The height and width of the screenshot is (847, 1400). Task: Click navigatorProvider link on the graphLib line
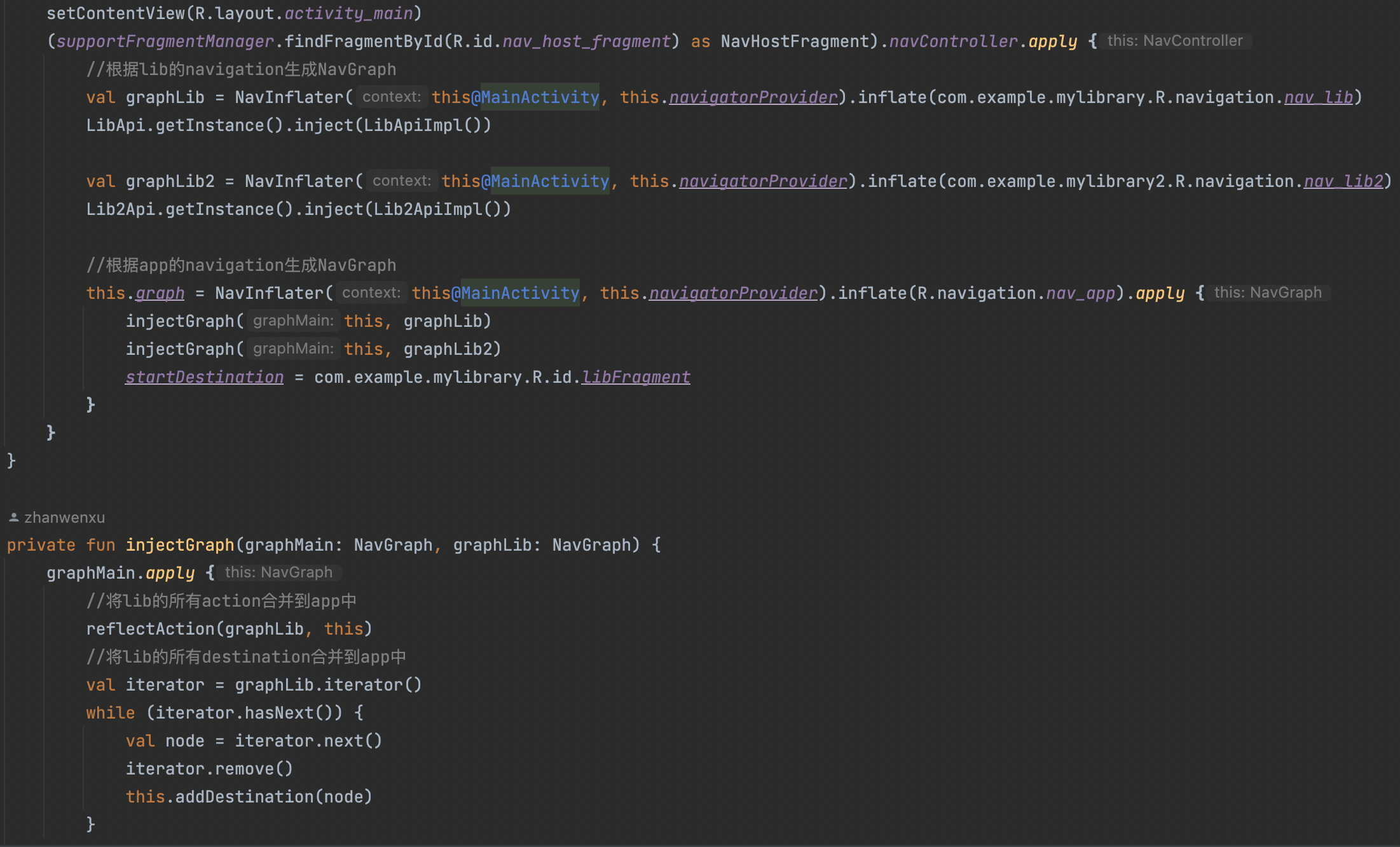pyautogui.click(x=753, y=97)
